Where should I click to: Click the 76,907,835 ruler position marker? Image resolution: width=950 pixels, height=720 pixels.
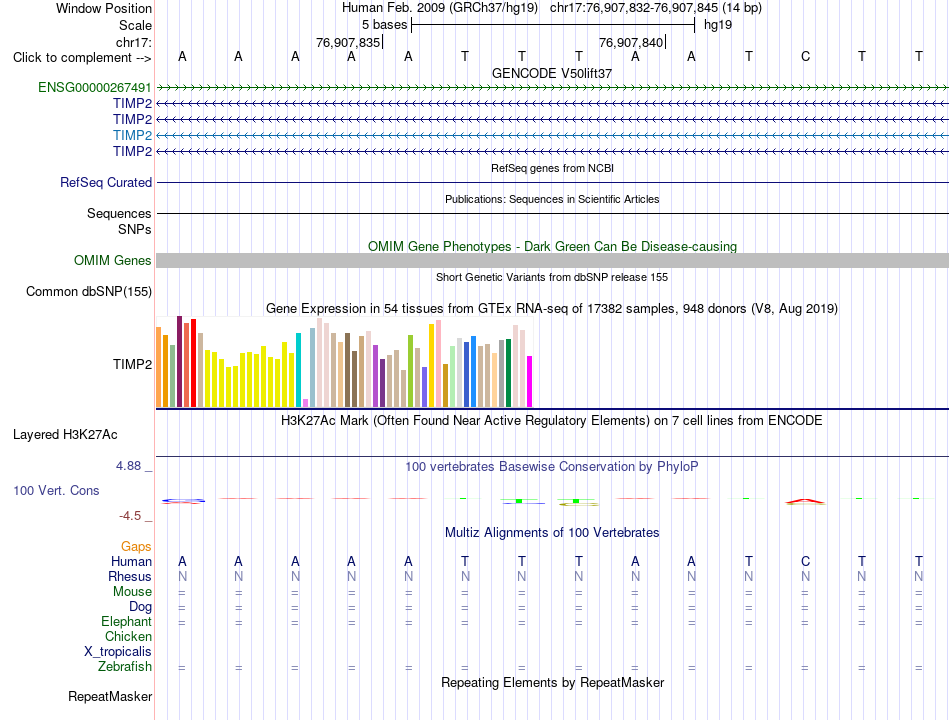click(x=348, y=42)
